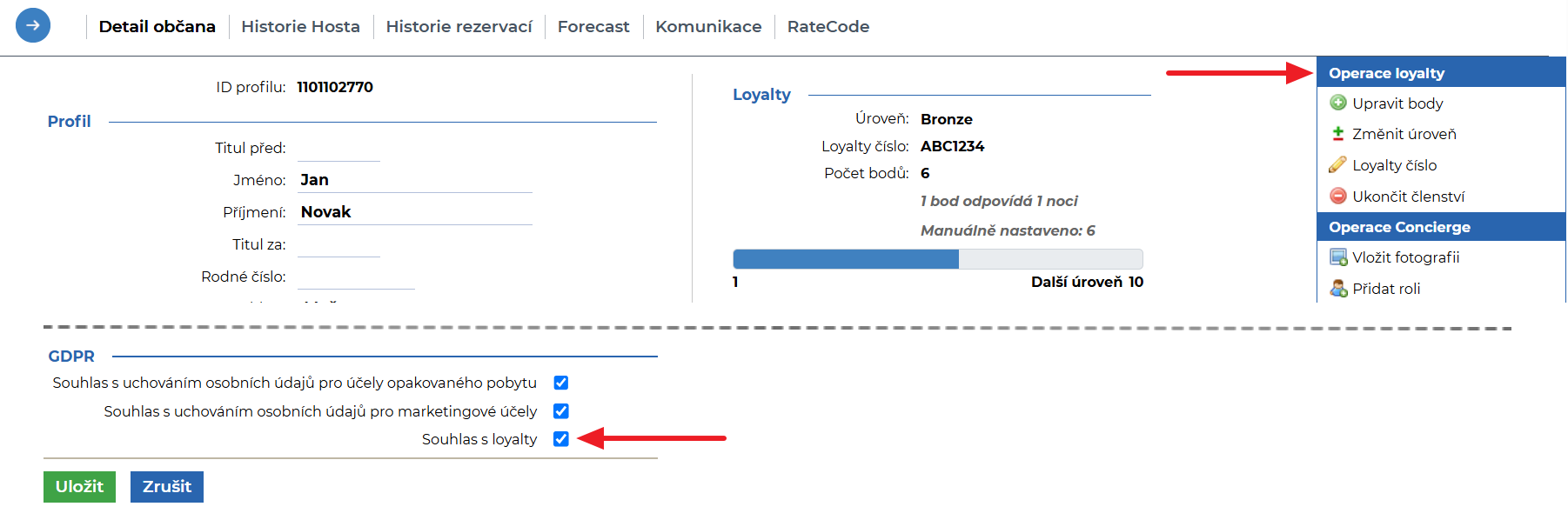Click the blue arrow circle icon
Viewport: 1568px width, 520px height.
point(33,25)
